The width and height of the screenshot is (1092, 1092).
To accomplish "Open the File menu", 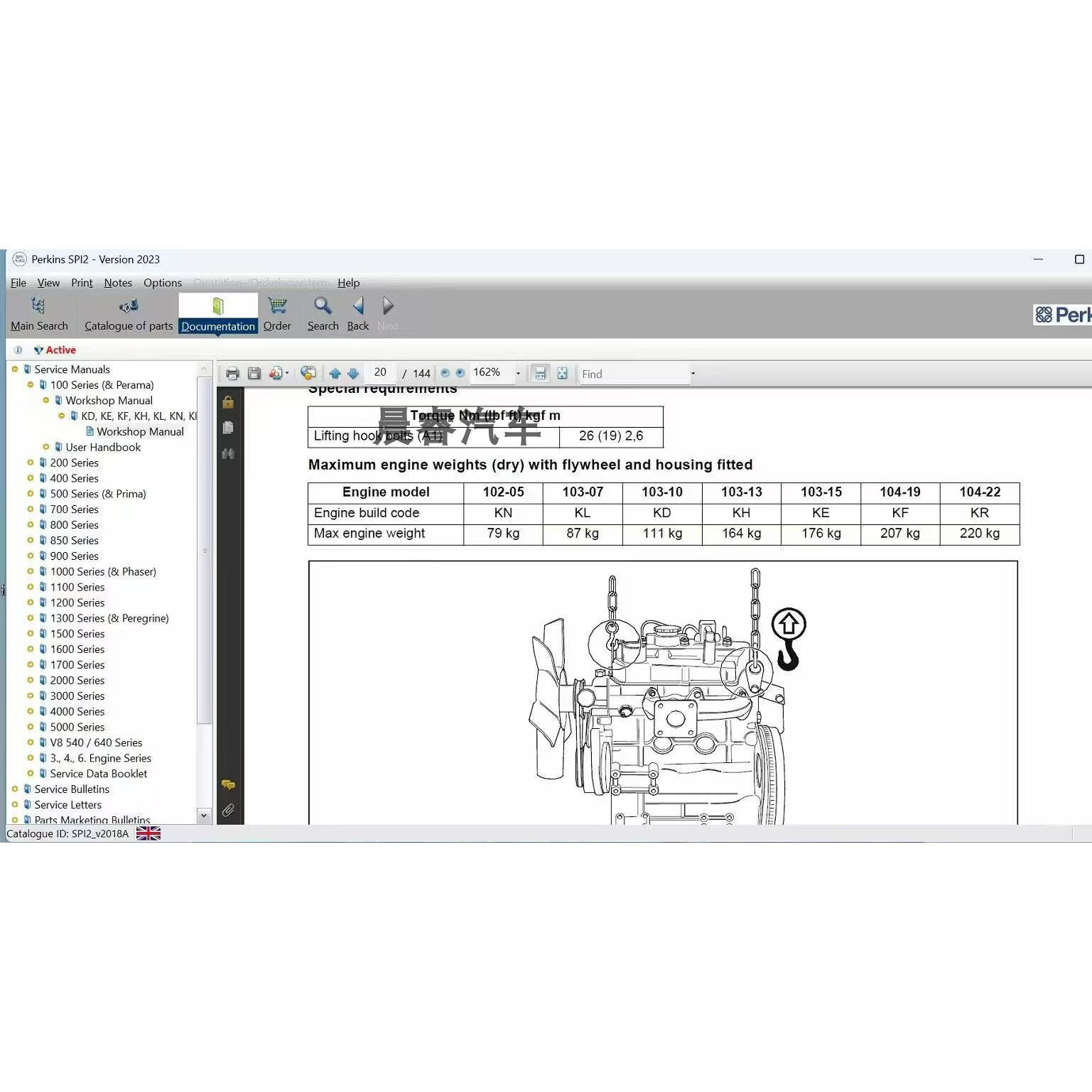I will [x=18, y=283].
